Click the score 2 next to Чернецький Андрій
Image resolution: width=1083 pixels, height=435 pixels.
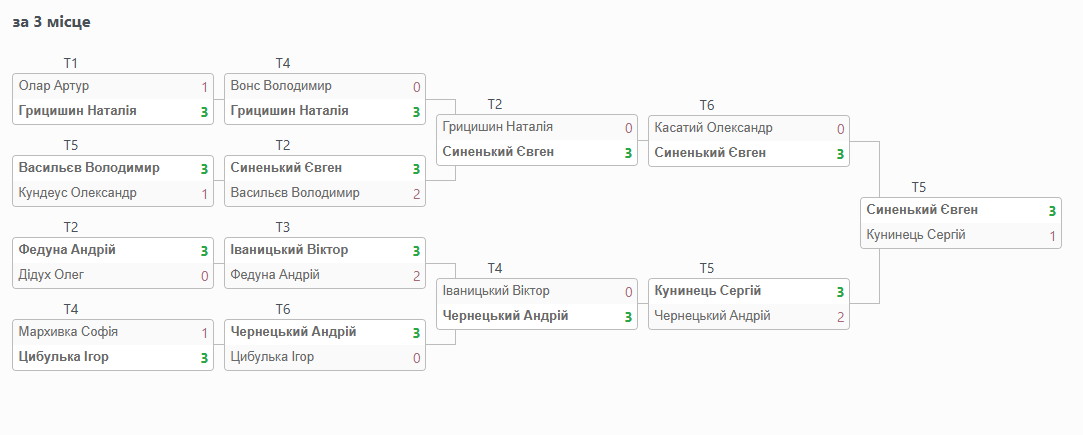tap(841, 317)
